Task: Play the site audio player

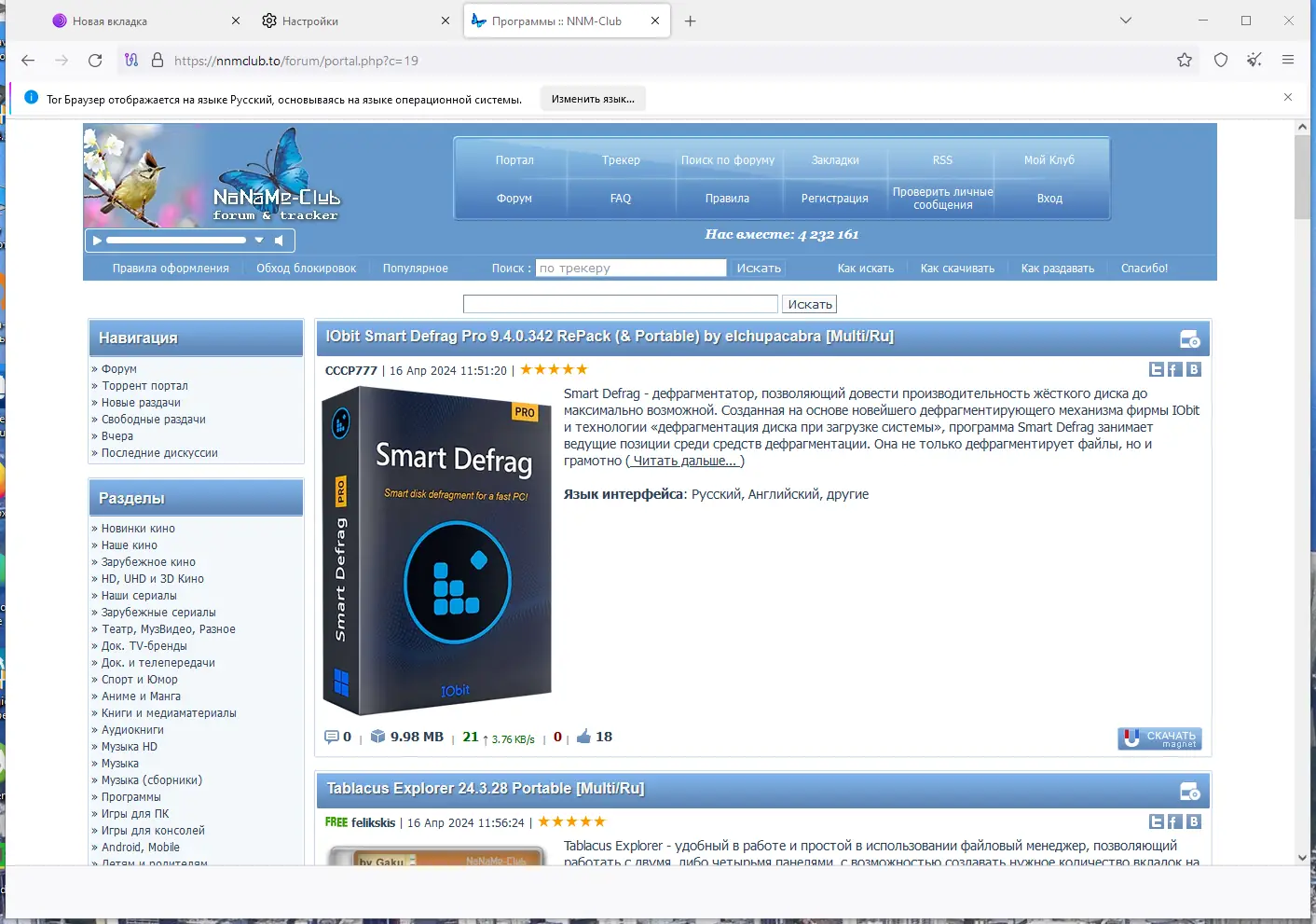Action: coord(97,241)
